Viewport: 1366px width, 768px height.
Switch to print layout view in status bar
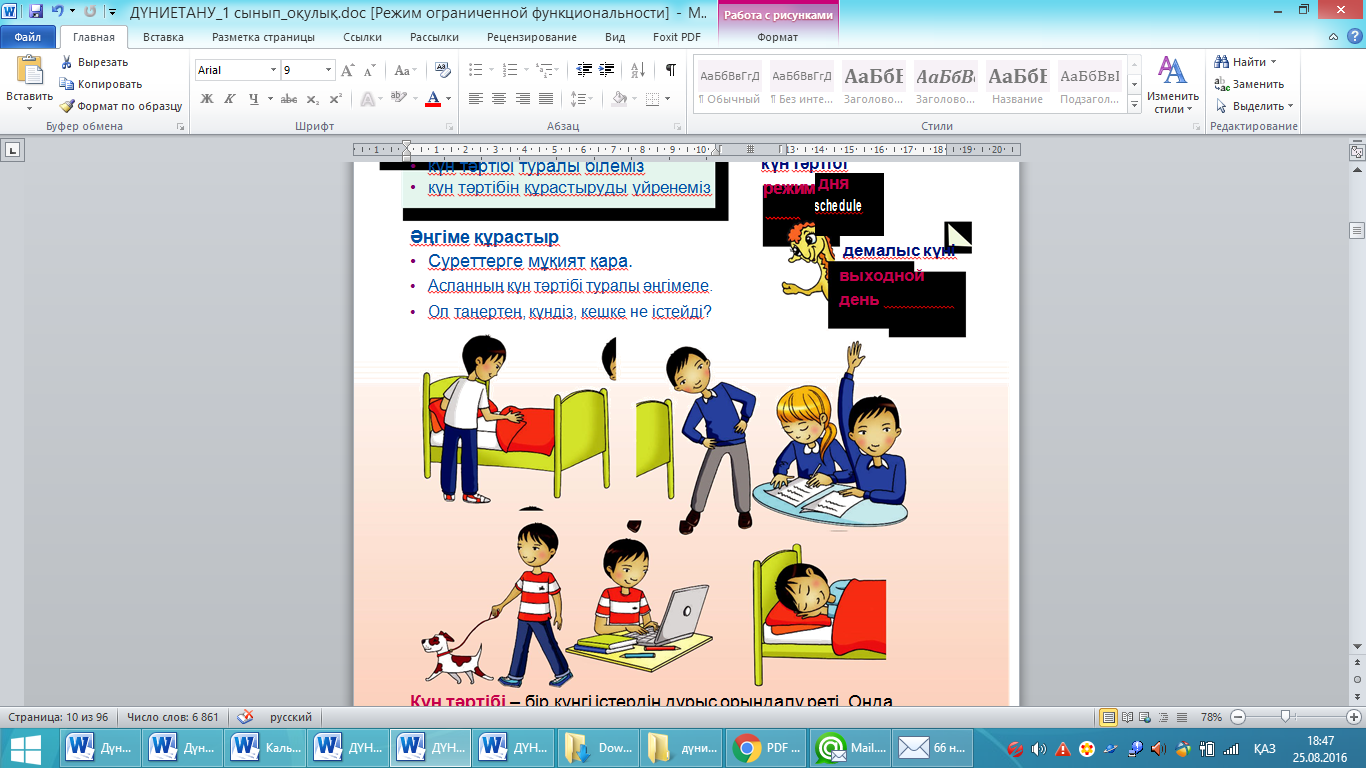point(1109,717)
